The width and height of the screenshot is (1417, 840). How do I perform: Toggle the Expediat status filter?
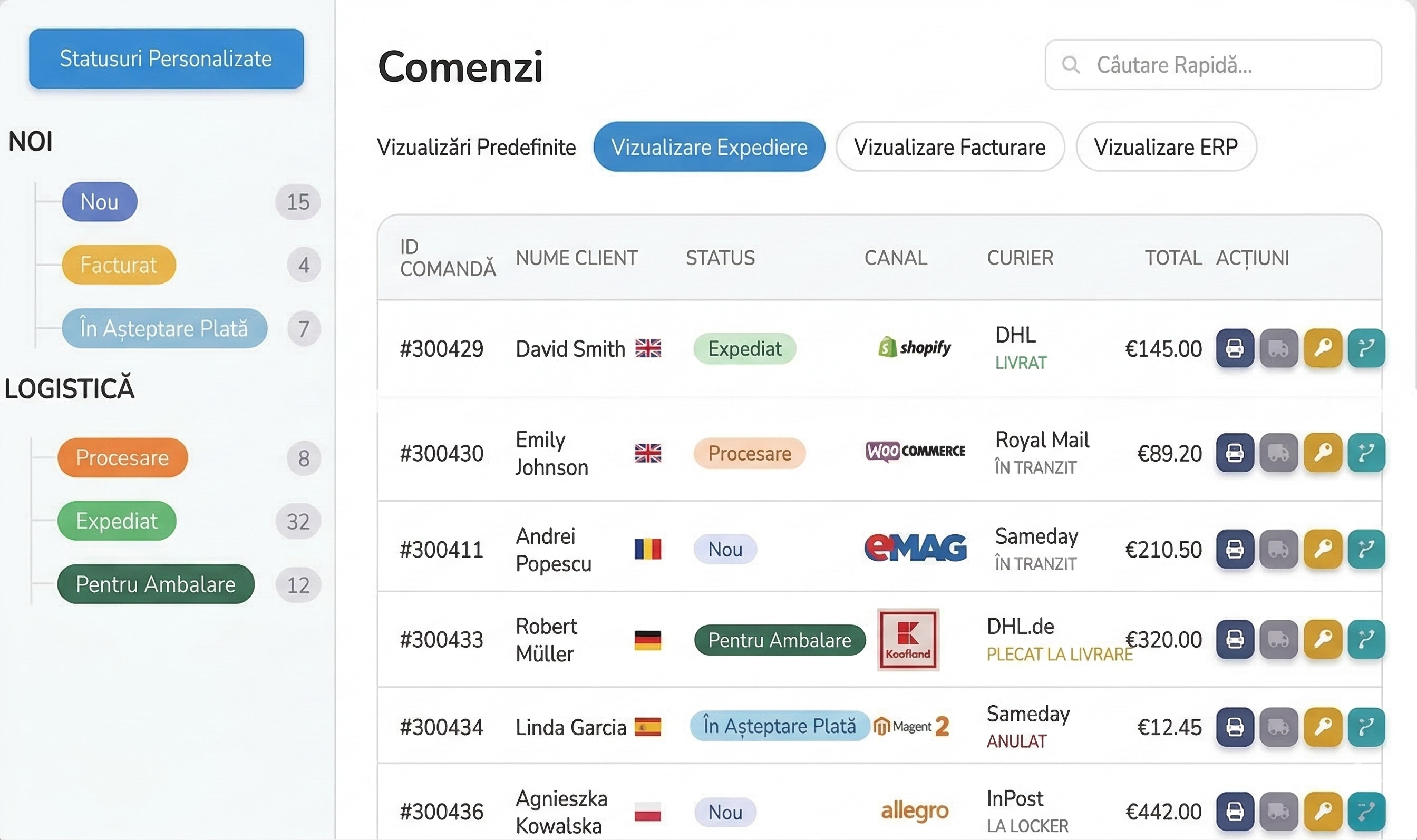coord(116,521)
